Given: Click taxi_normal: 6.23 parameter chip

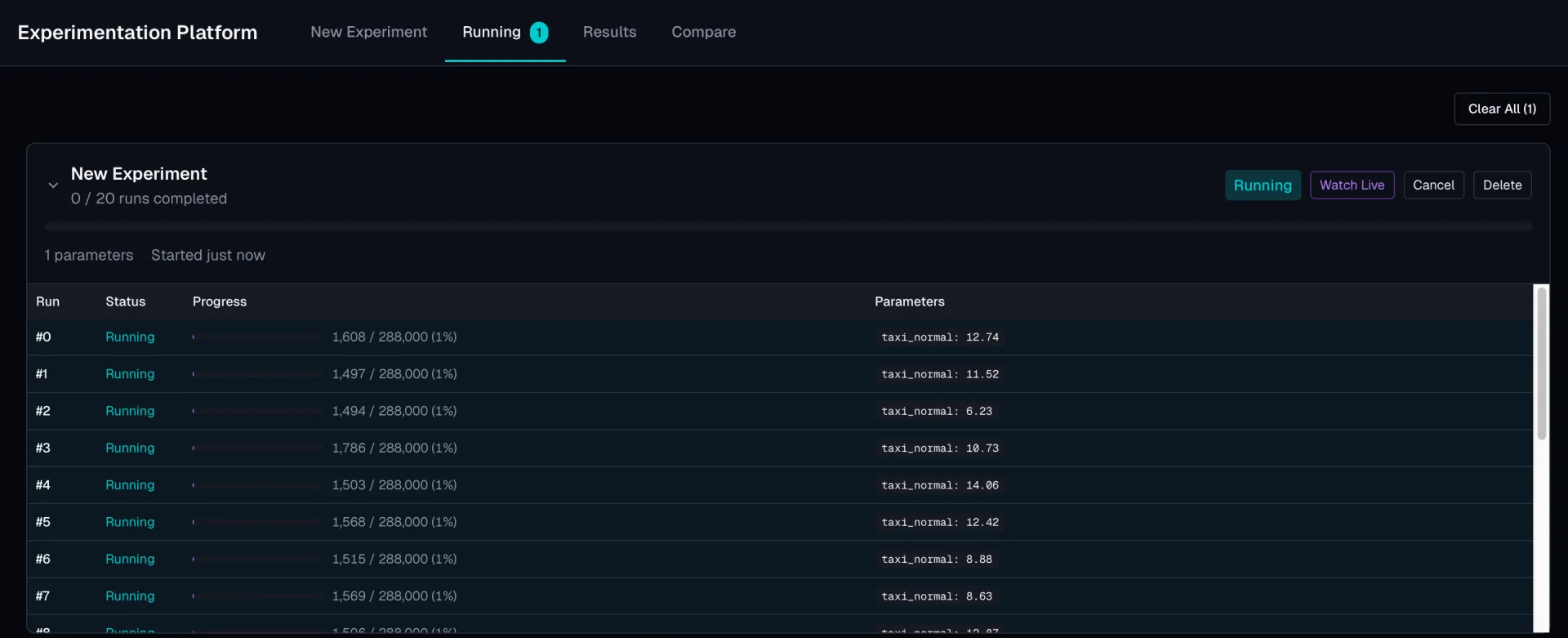Looking at the screenshot, I should [936, 412].
